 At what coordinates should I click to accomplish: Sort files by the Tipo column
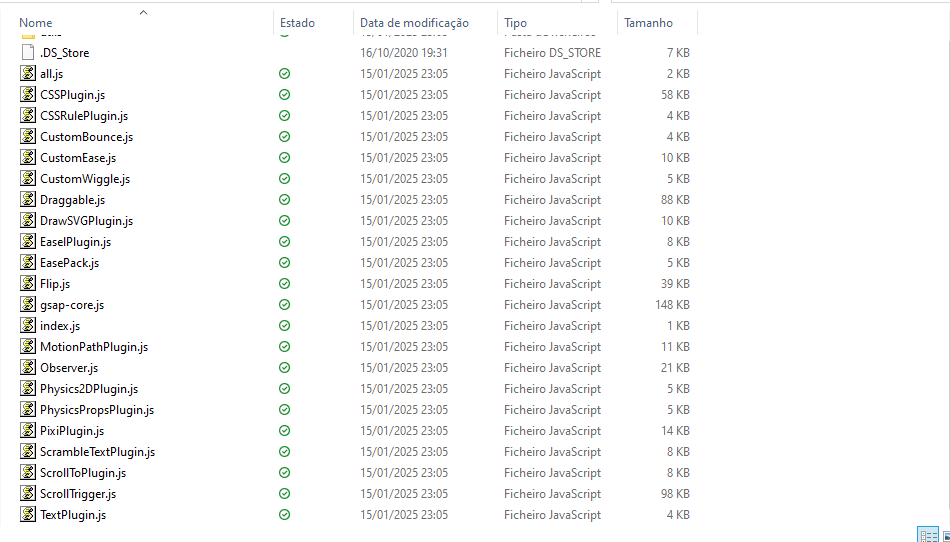point(516,23)
